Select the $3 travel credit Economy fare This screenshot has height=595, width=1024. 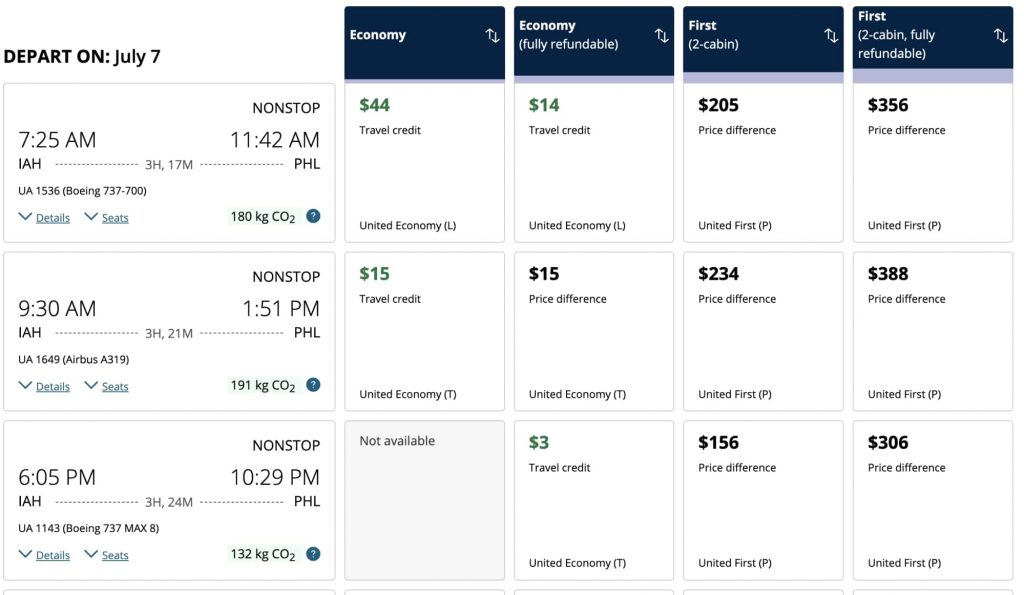coord(594,500)
